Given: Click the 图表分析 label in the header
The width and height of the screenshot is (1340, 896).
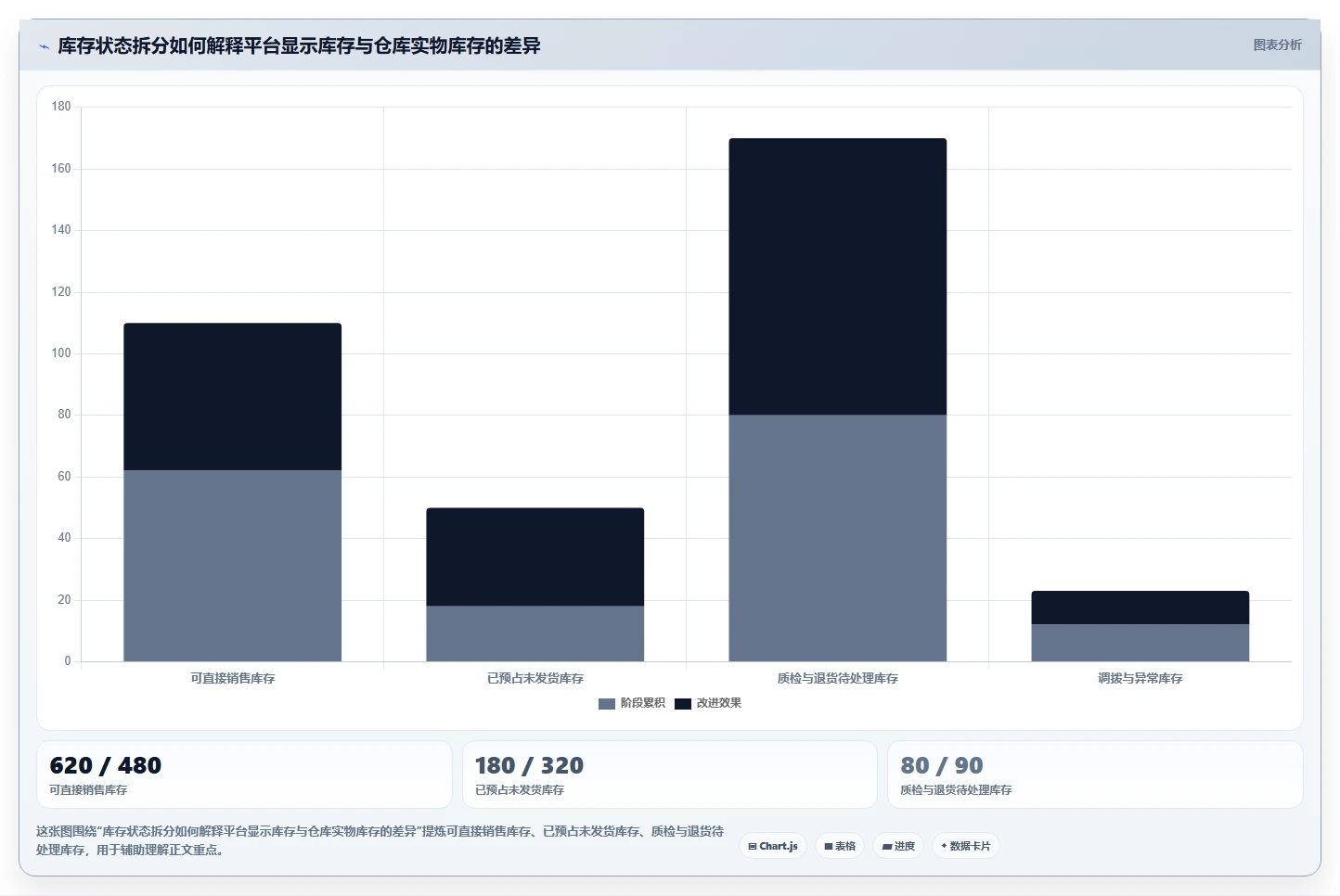Looking at the screenshot, I should pos(1277,45).
